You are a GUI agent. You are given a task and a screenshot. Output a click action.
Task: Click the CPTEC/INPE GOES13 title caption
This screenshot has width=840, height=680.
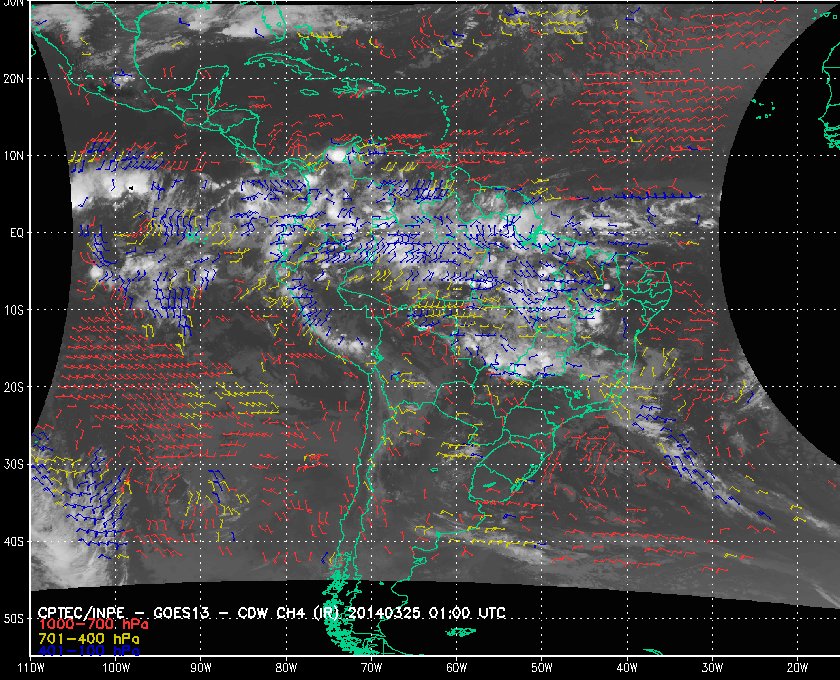pos(272,613)
